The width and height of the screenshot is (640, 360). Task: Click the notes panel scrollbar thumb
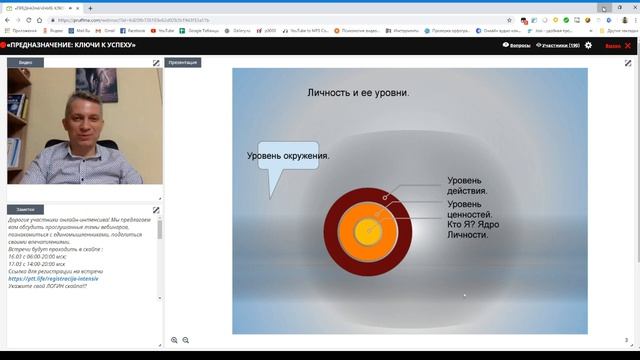pyautogui.click(x=160, y=229)
